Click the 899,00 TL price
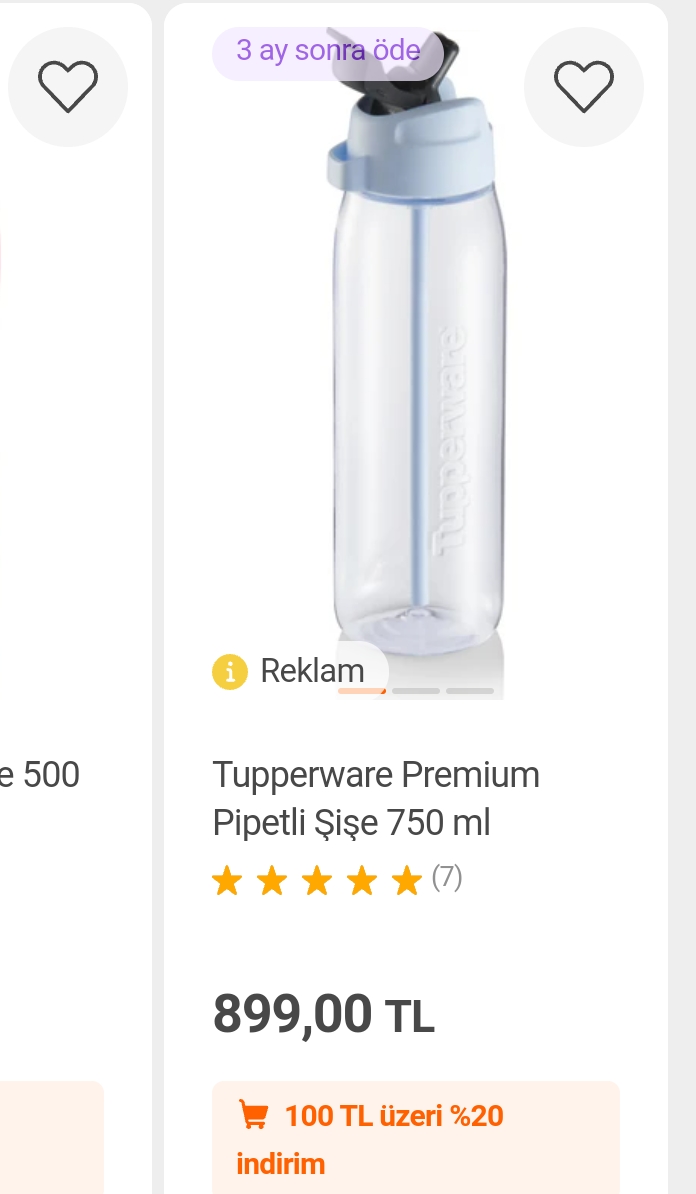This screenshot has height=1194, width=696. [x=323, y=1014]
